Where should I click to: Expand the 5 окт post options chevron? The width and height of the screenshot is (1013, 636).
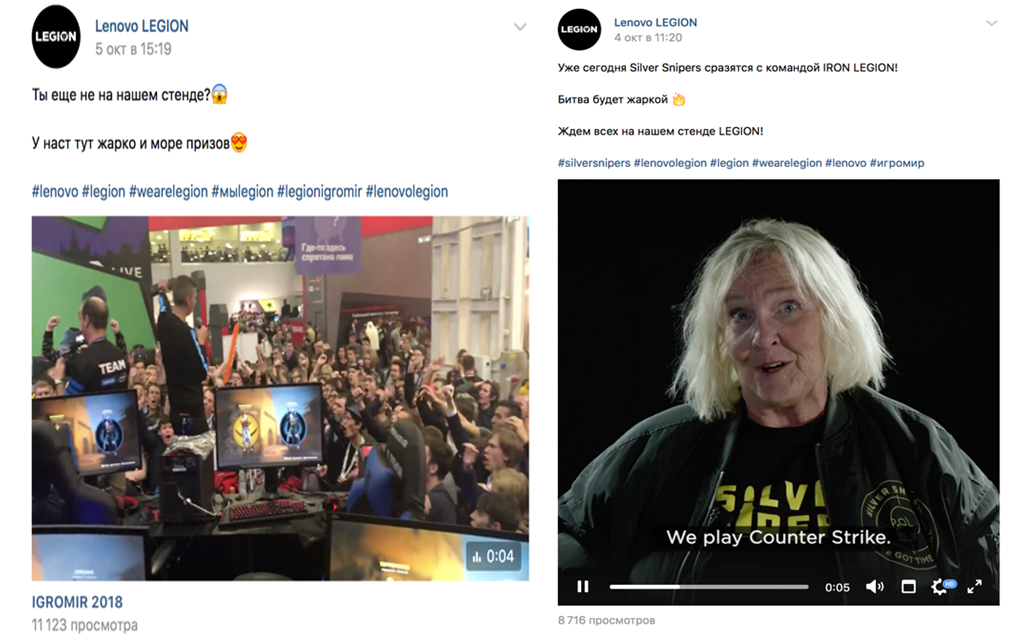pyautogui.click(x=520, y=26)
